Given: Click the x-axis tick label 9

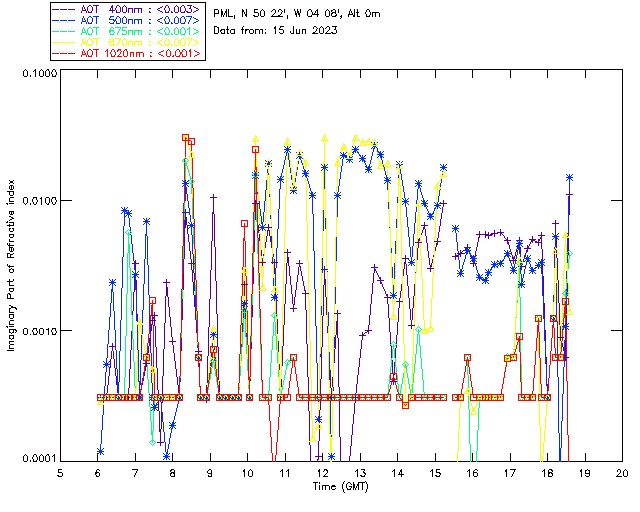Looking at the screenshot, I should tap(210, 473).
